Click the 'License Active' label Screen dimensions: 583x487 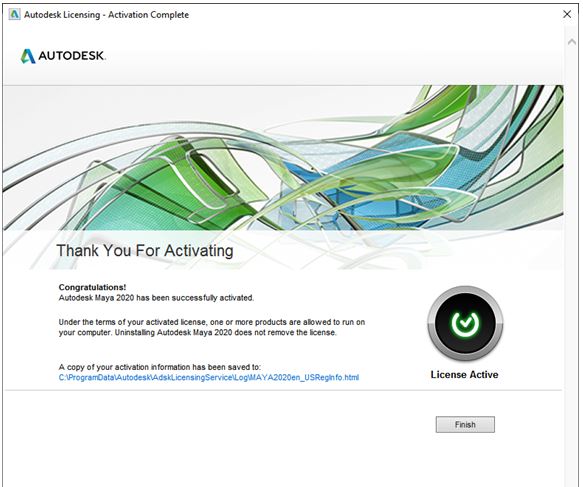click(464, 374)
